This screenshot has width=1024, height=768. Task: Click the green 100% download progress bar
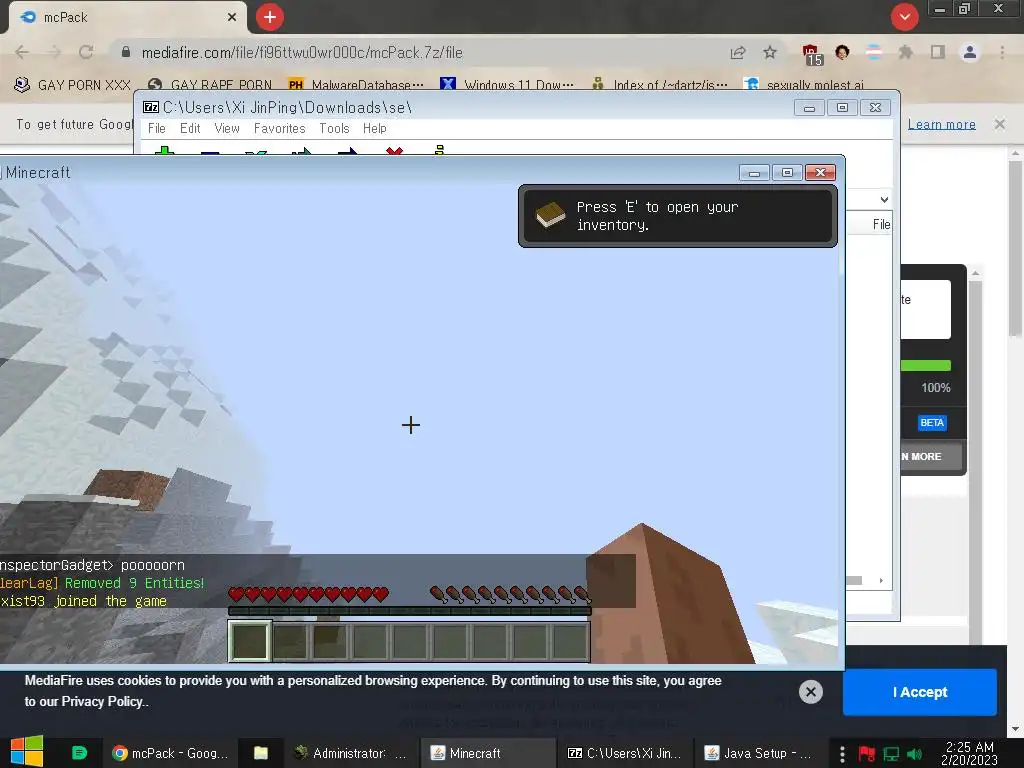[x=925, y=366]
